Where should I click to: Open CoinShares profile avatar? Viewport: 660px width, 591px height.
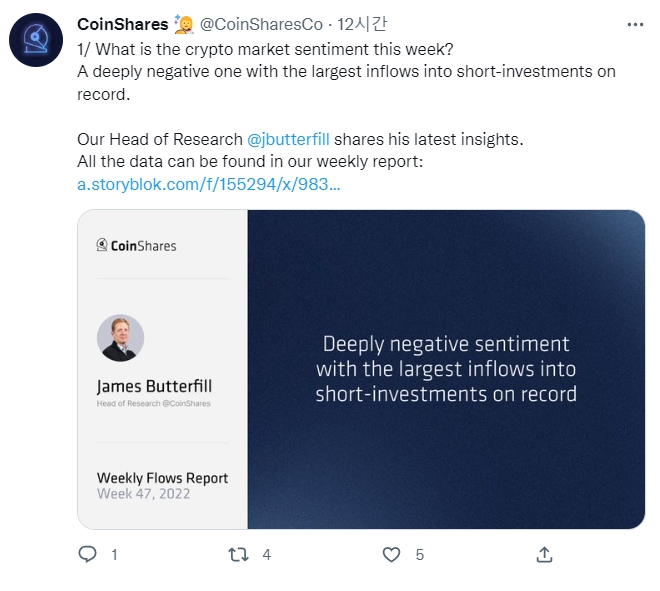(x=36, y=40)
